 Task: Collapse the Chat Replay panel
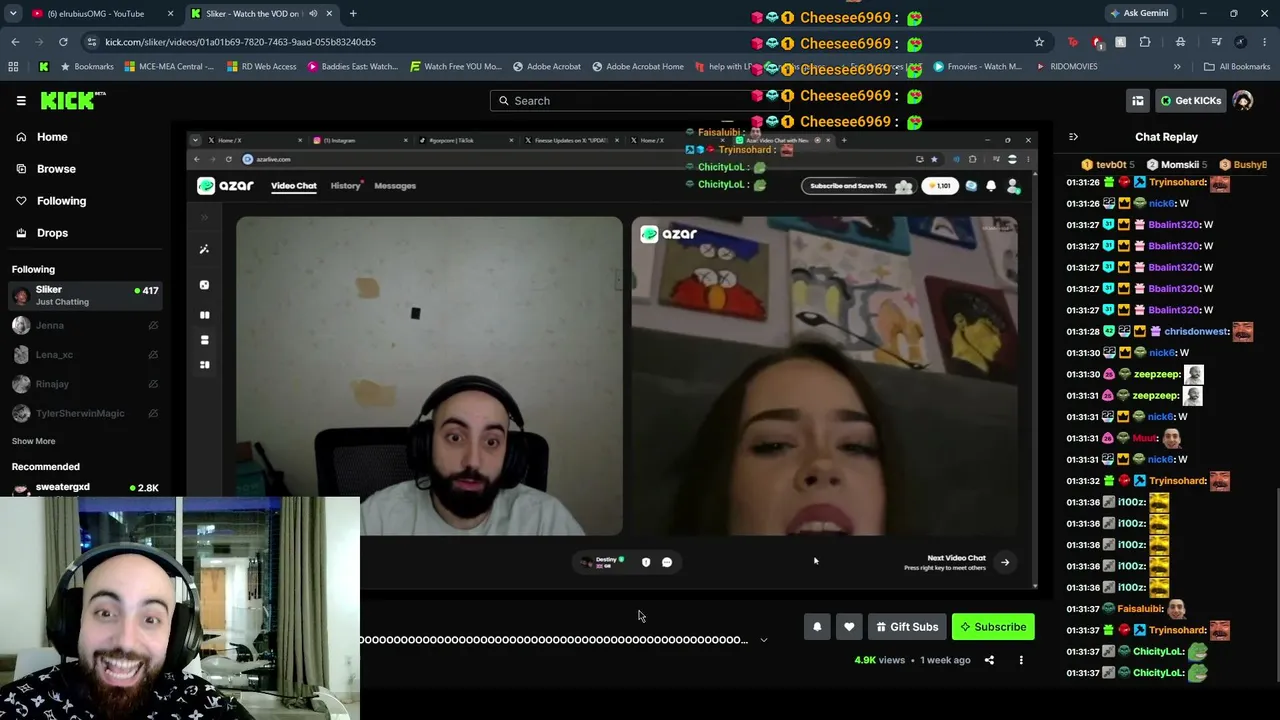pos(1073,137)
